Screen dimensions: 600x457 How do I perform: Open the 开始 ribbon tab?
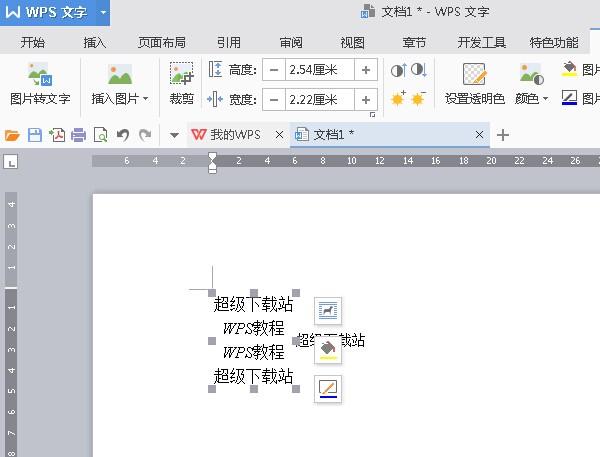pos(33,42)
